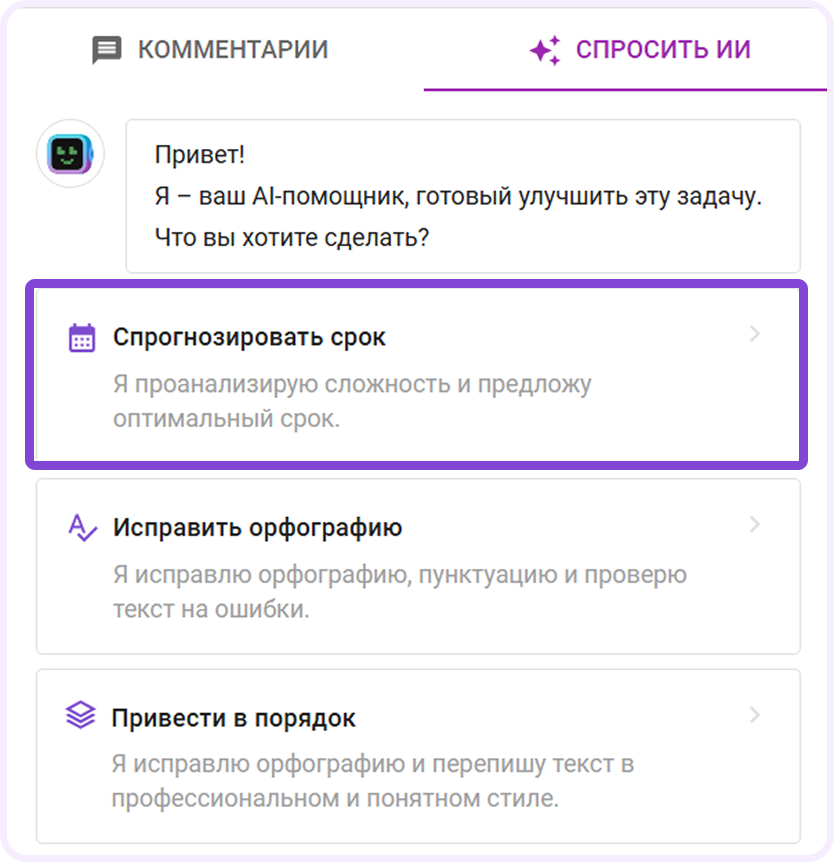Choose the Спрогнозировать срок option
The image size is (834, 862).
pyautogui.click(x=249, y=338)
